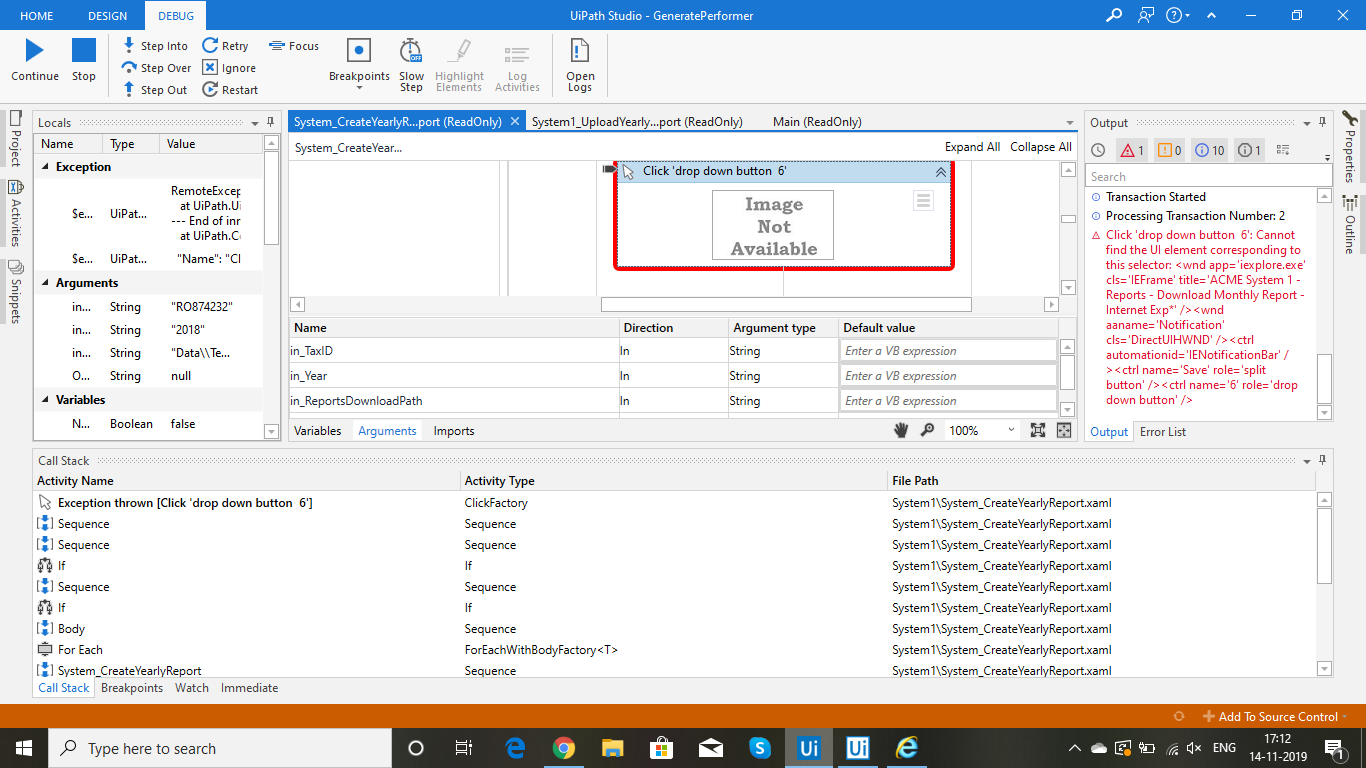The image size is (1366, 768).
Task: Stop the debug session
Action: point(84,60)
